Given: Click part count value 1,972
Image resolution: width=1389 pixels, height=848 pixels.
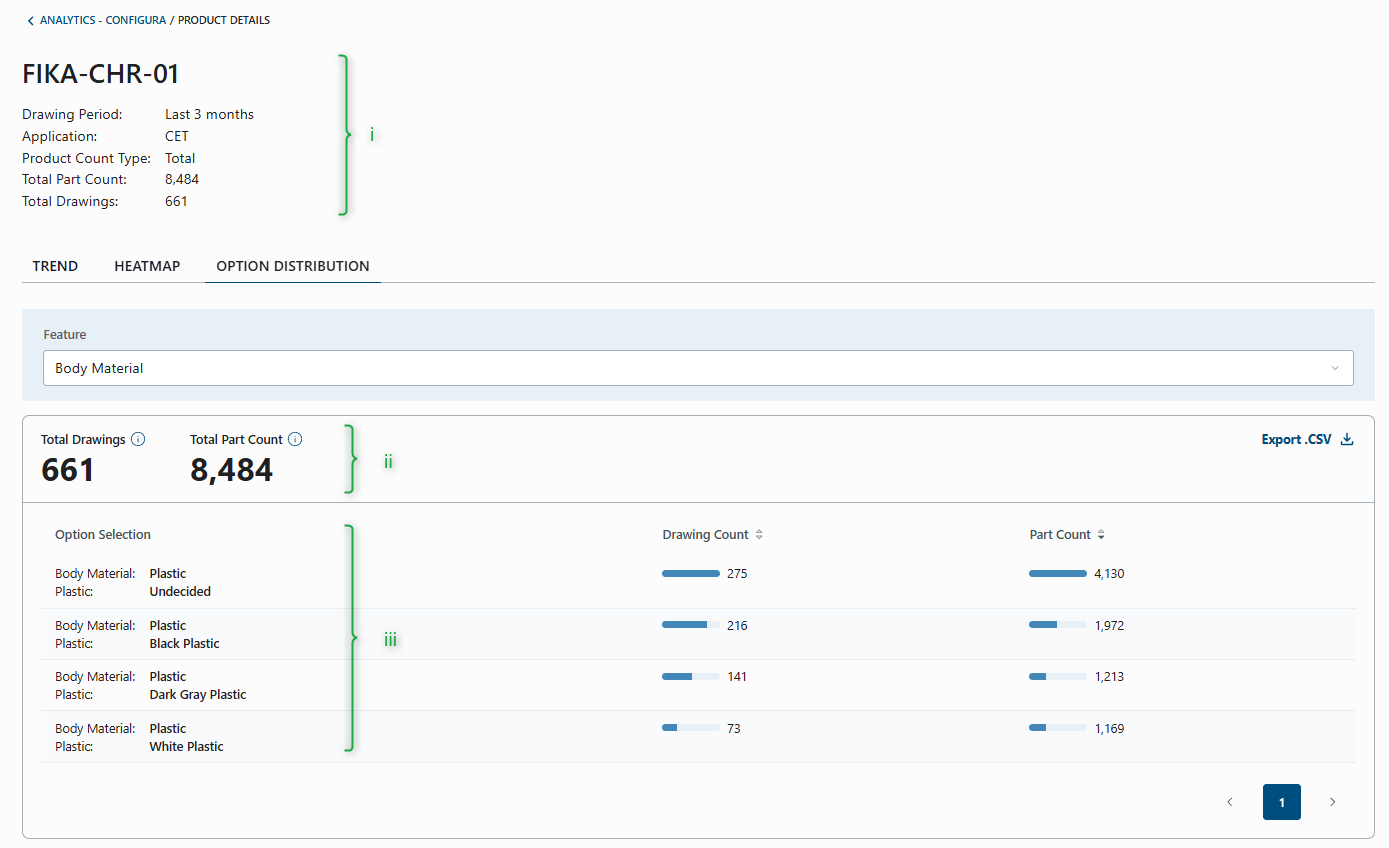Looking at the screenshot, I should click(1109, 626).
